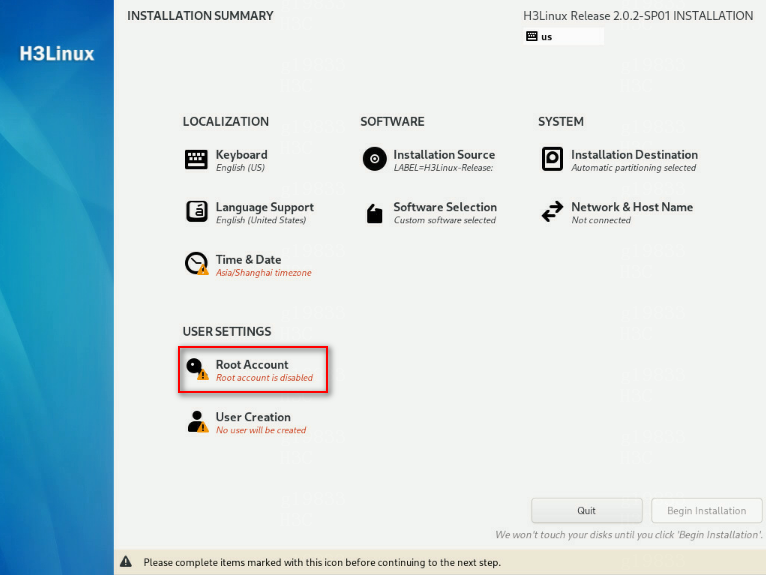The height and width of the screenshot is (575, 766).
Task: Open the Software Selection package icon
Action: tap(375, 213)
